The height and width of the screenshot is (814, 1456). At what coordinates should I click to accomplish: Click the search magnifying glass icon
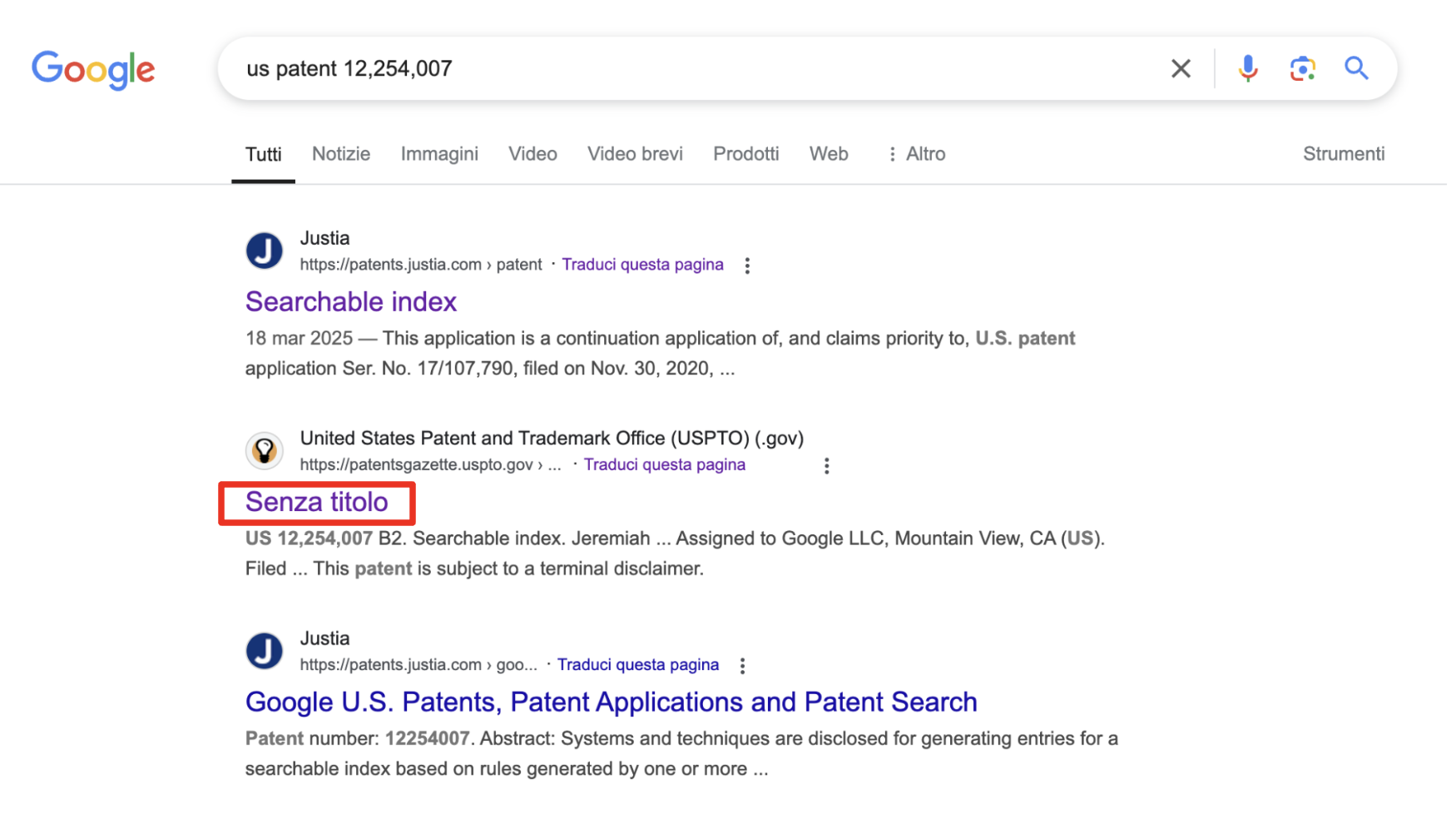[x=1356, y=68]
